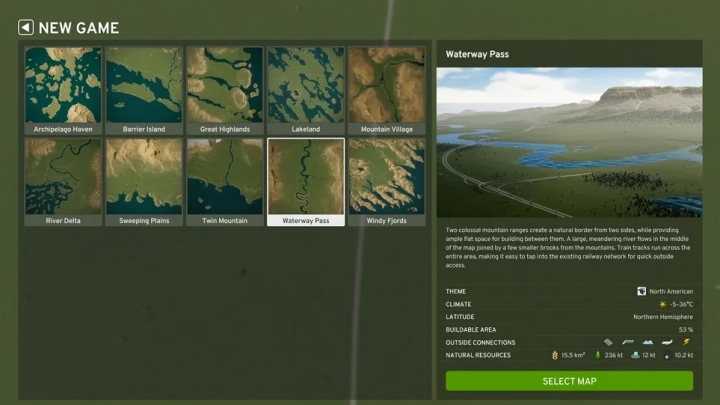Pick the Twin Mountain map
The height and width of the screenshot is (405, 720).
225,182
